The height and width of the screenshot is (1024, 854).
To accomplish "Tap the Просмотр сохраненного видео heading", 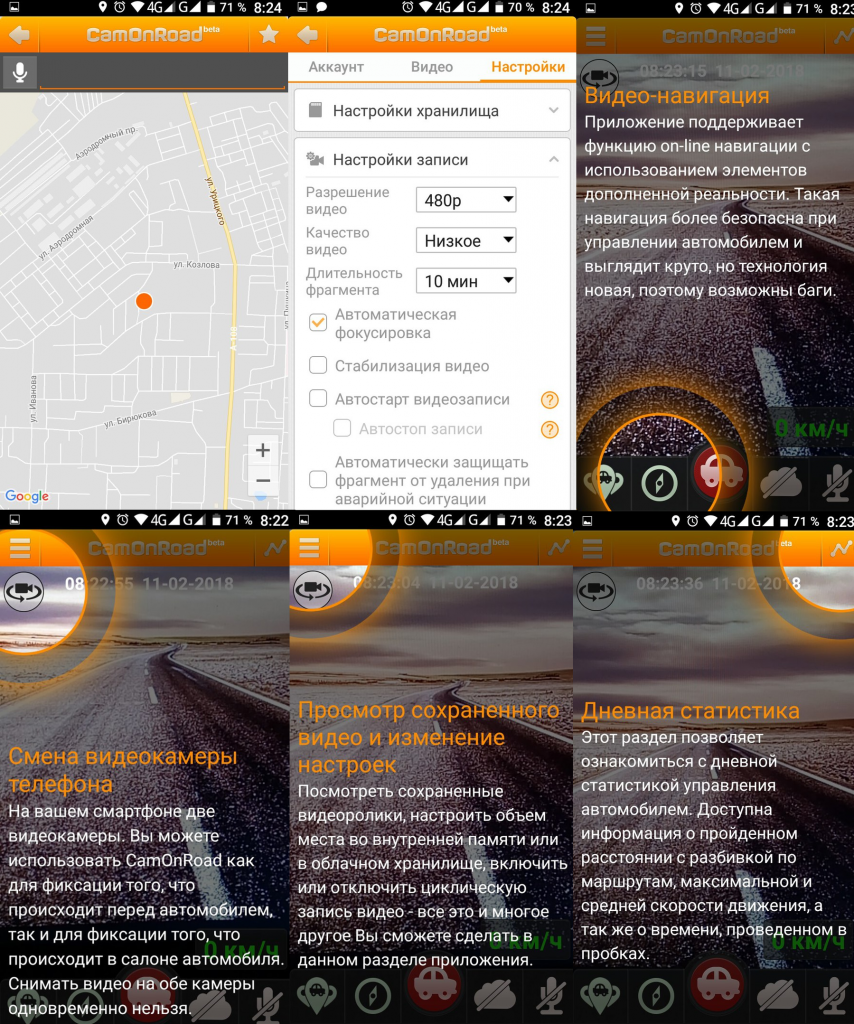I will point(428,737).
